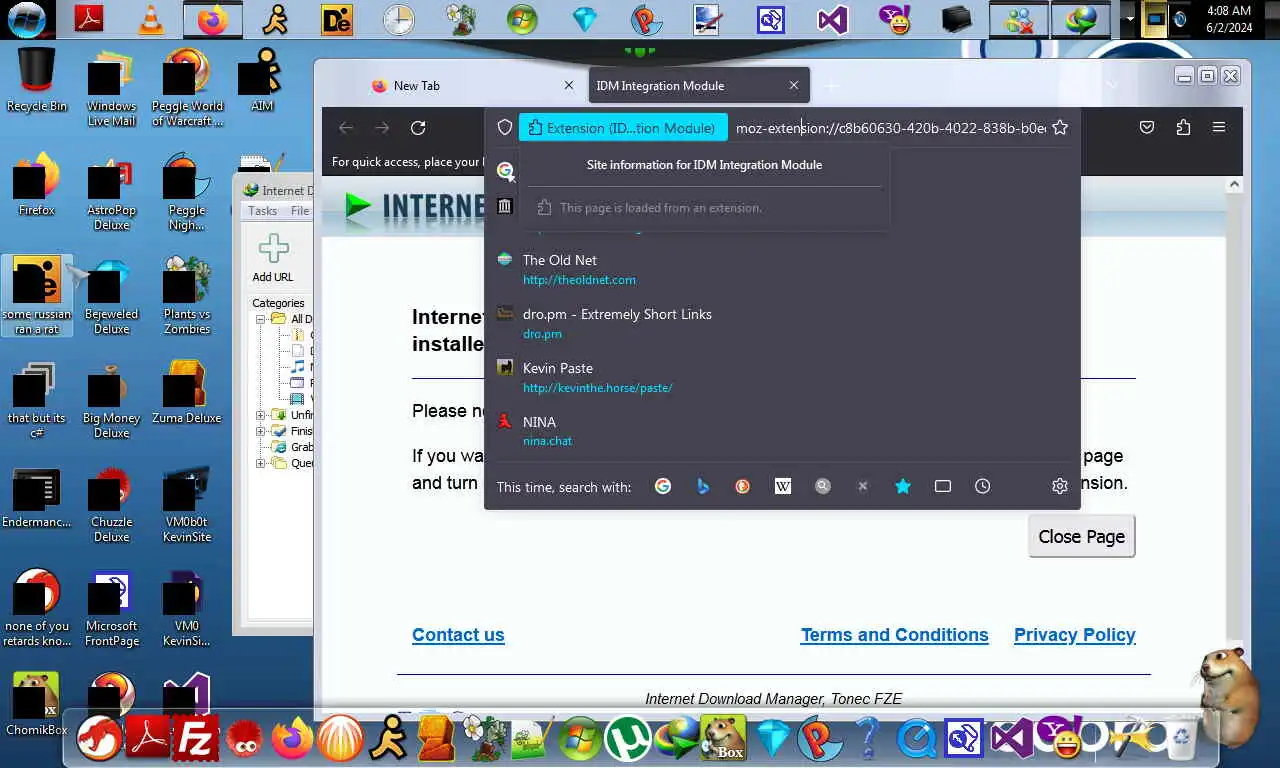Click Add URL in Internet Download Manager

(x=273, y=258)
